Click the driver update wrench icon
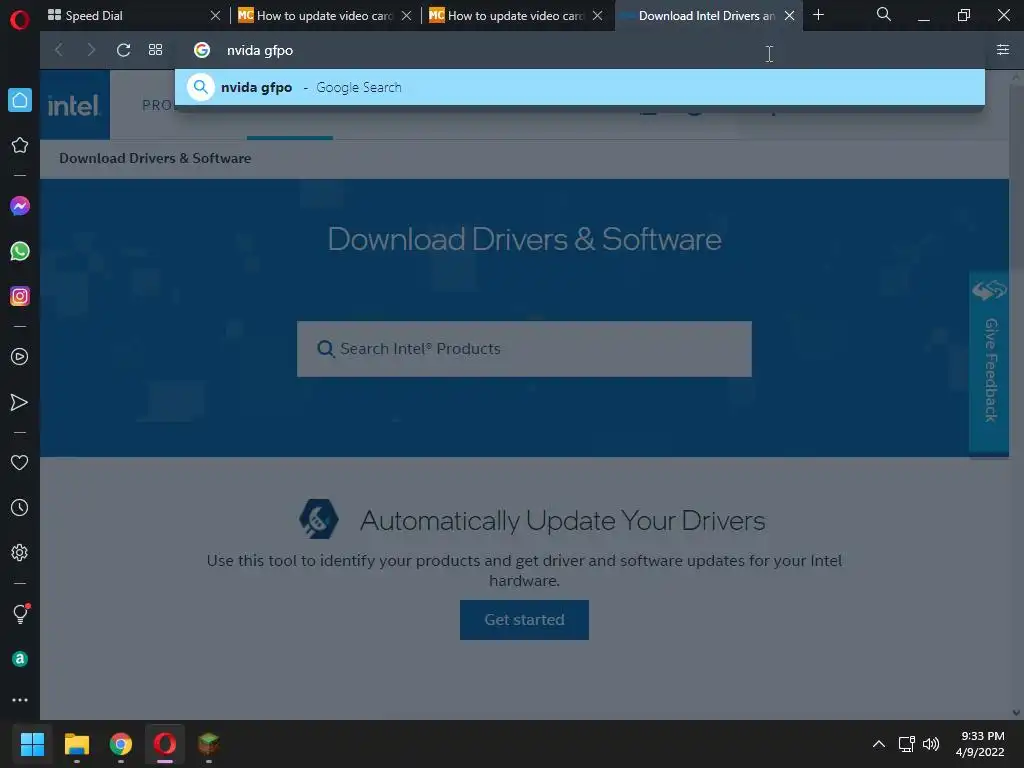1024x768 pixels. pyautogui.click(x=319, y=519)
